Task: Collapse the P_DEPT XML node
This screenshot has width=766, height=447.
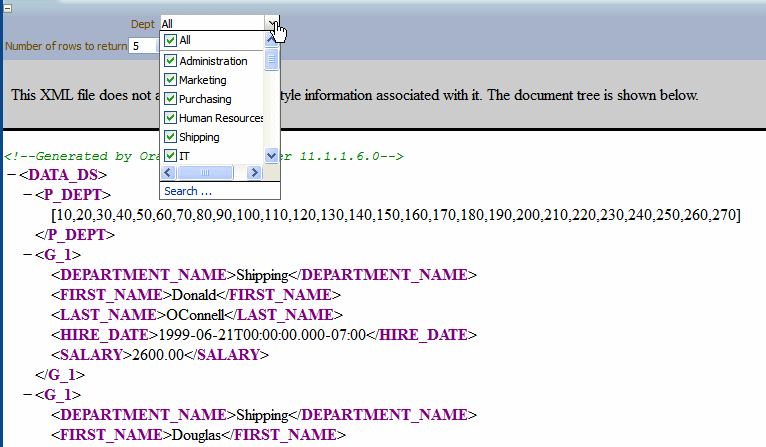Action: pos(27,194)
